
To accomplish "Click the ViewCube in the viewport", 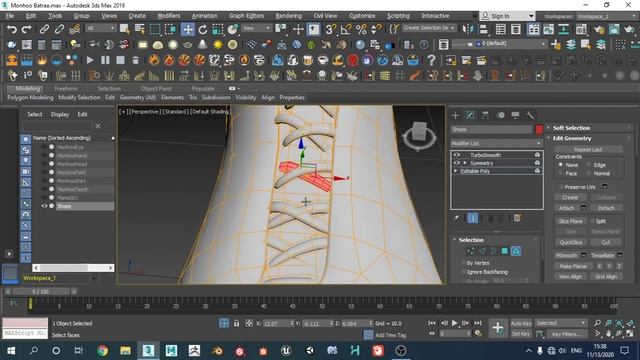I will [419, 133].
